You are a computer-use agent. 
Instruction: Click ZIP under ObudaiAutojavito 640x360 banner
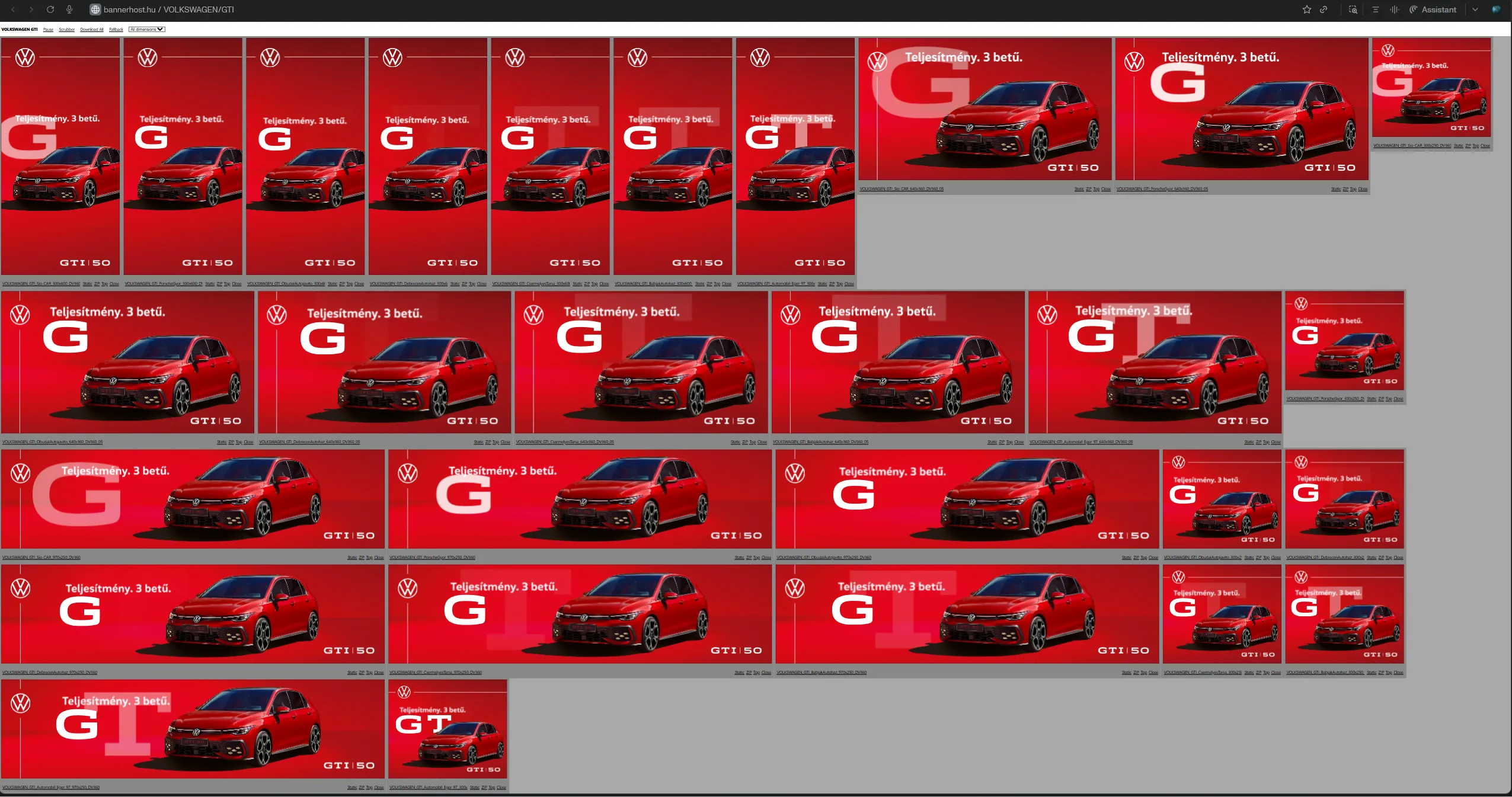tap(231, 442)
